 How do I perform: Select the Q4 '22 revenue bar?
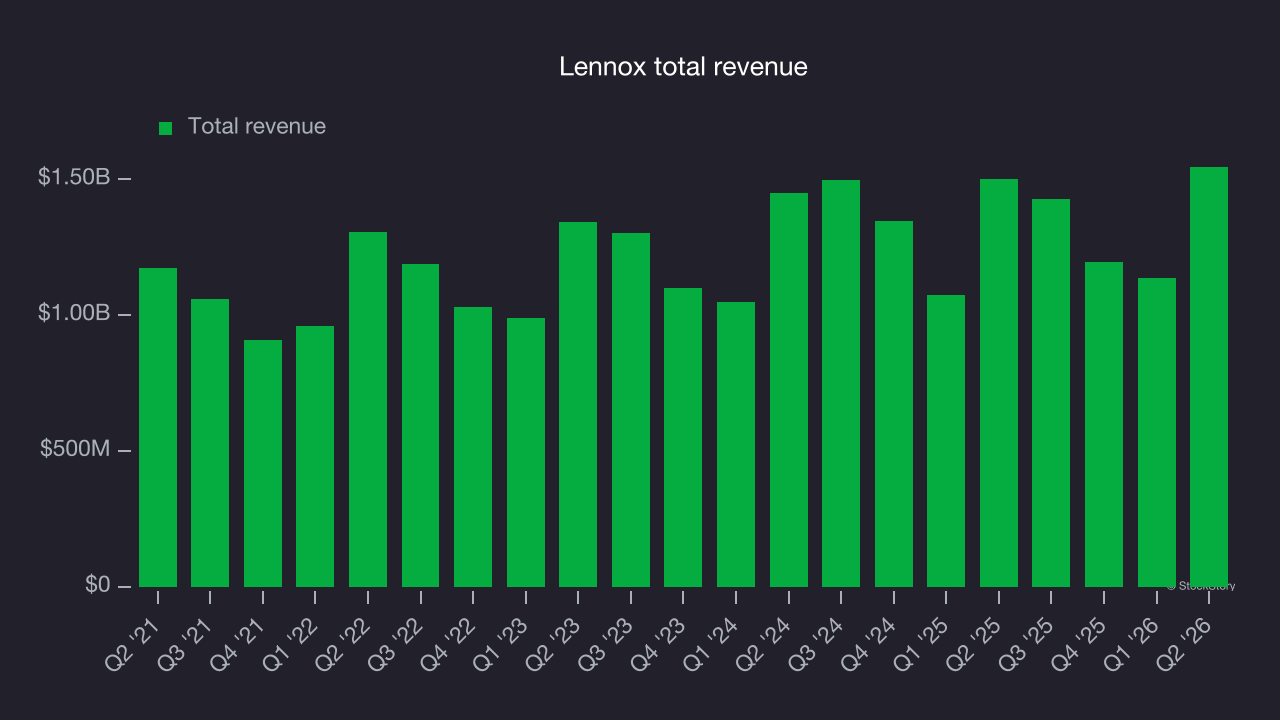pos(473,447)
